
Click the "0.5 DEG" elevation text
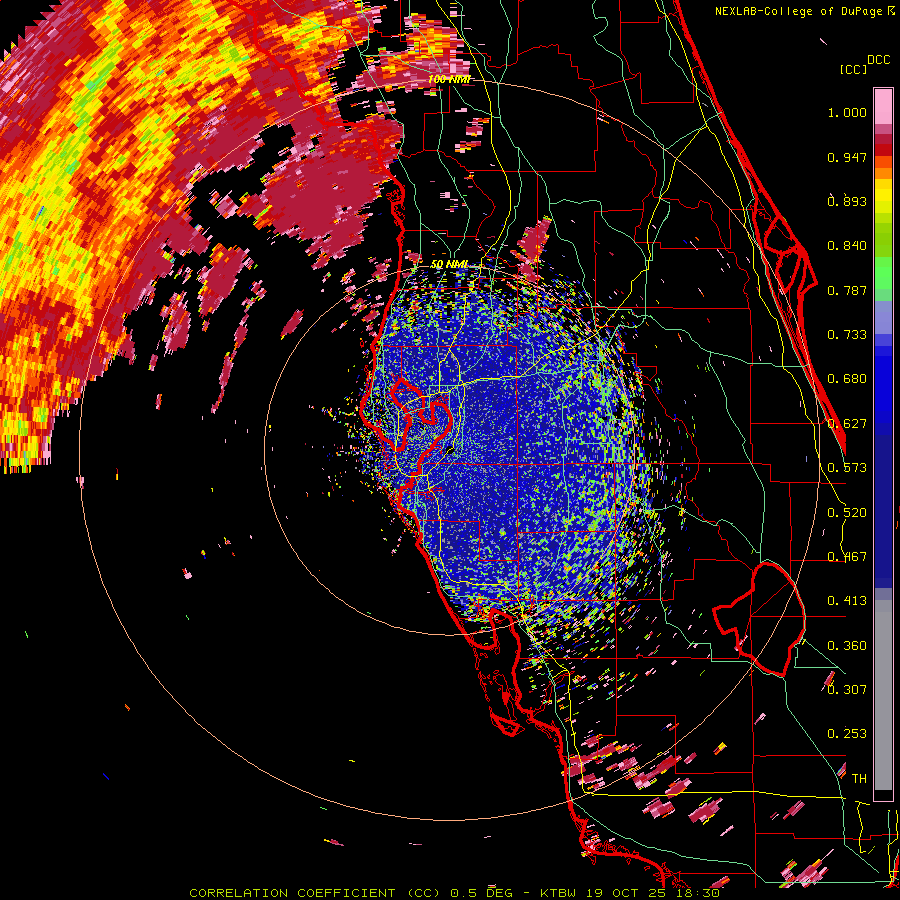481,893
